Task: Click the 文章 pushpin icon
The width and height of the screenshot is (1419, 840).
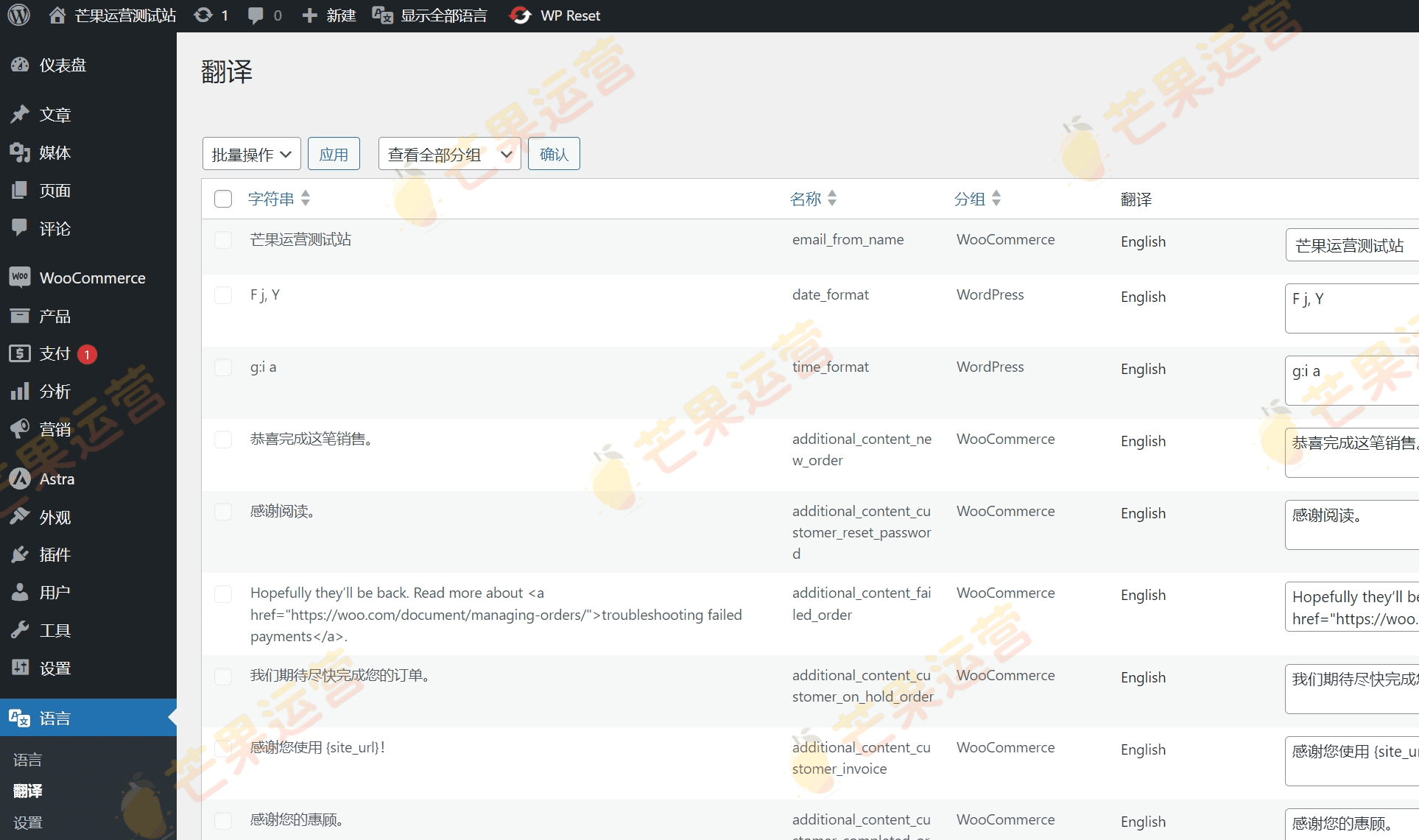Action: pyautogui.click(x=20, y=114)
